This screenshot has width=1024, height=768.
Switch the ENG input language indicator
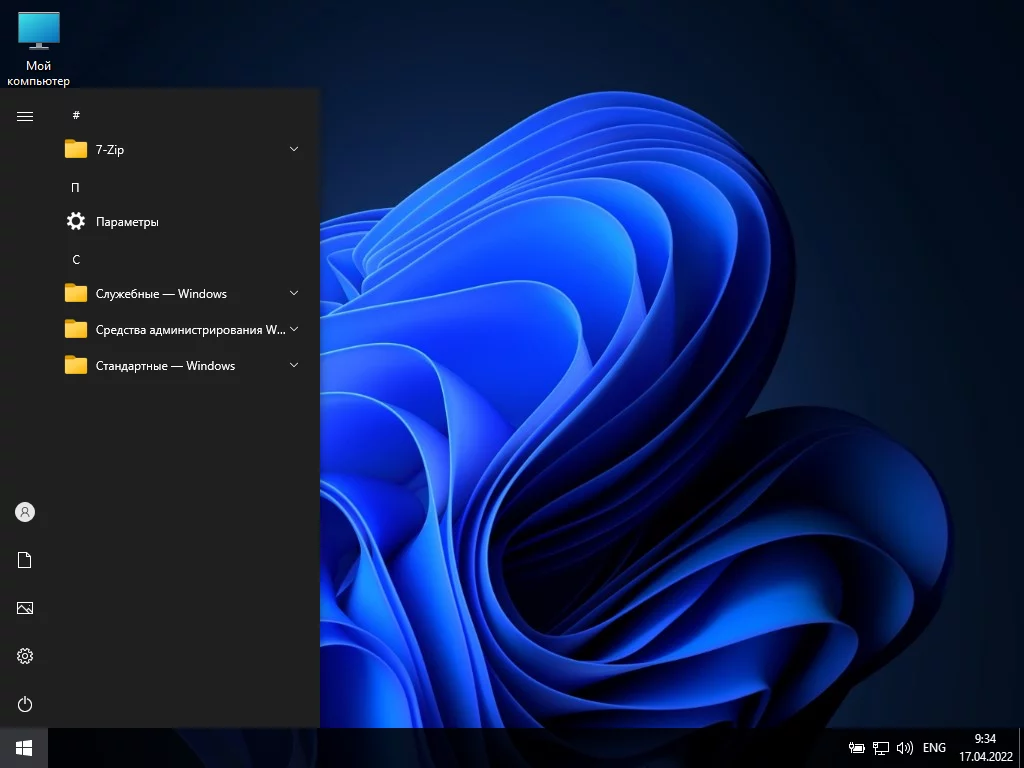[934, 748]
